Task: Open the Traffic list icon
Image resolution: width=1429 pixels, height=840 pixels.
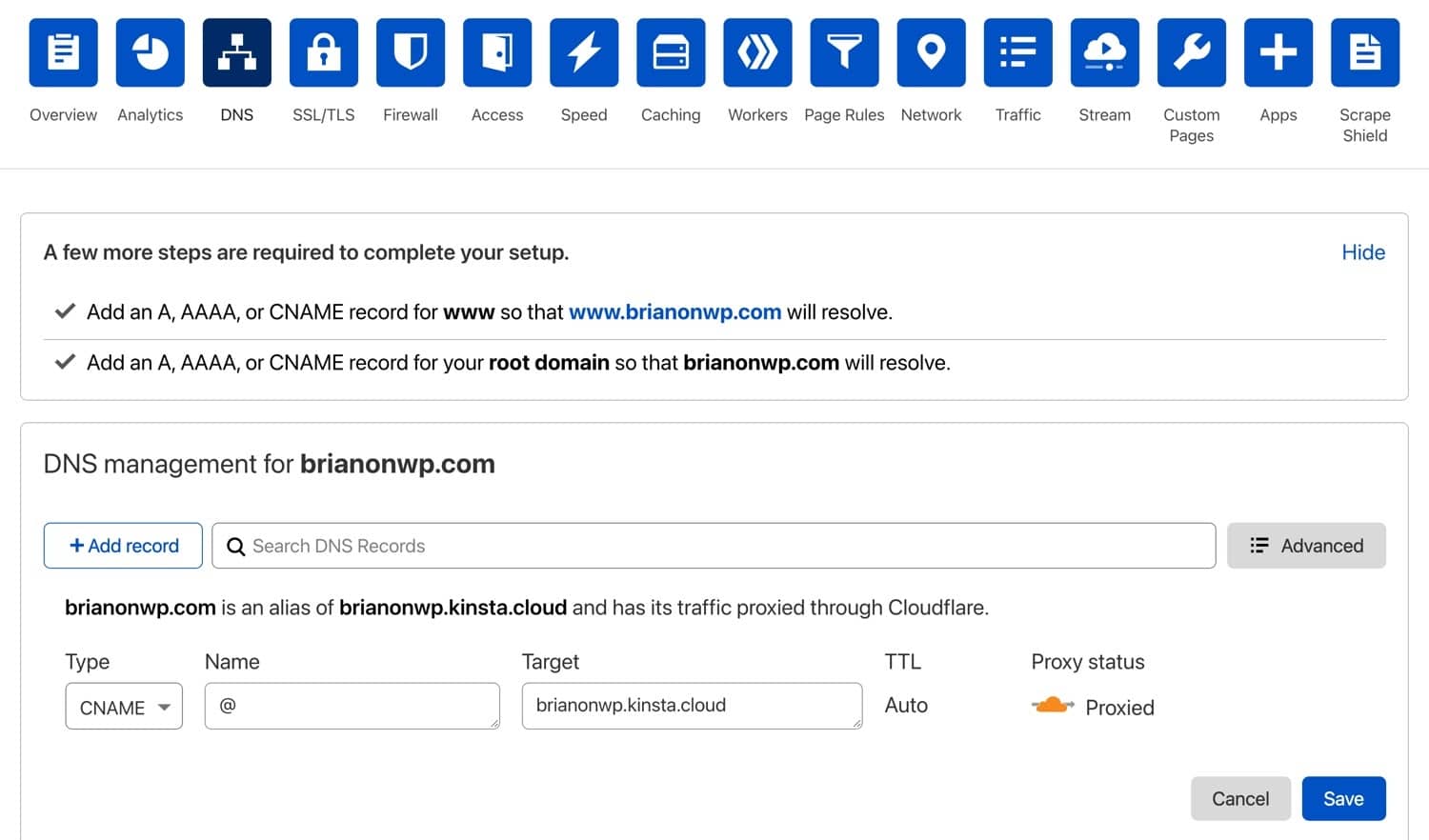Action: (x=1017, y=52)
